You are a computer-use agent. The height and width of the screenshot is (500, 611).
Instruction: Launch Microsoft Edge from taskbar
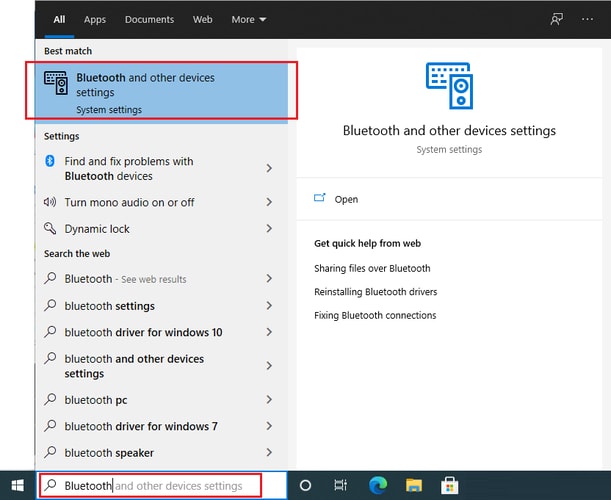coord(377,485)
